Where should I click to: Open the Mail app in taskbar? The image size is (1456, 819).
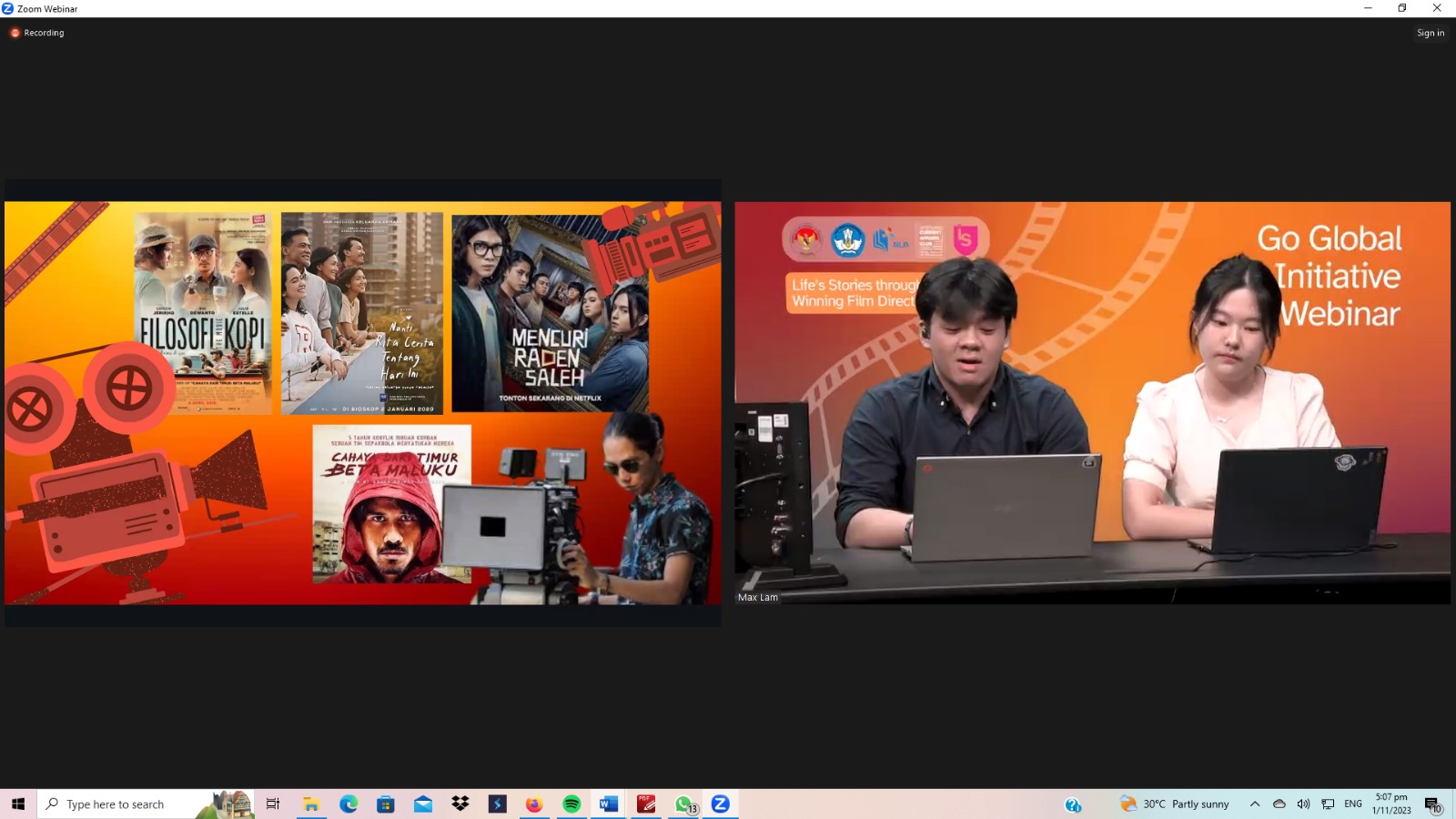[x=423, y=804]
